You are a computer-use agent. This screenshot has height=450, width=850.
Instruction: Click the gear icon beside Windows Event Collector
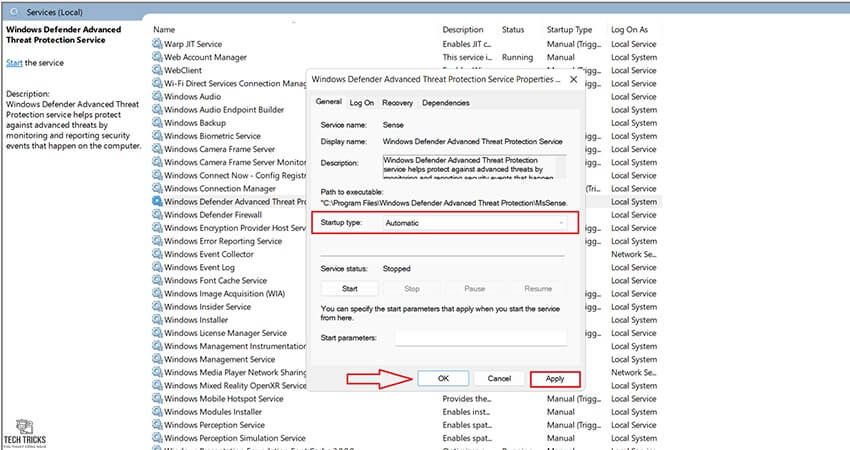pos(157,254)
